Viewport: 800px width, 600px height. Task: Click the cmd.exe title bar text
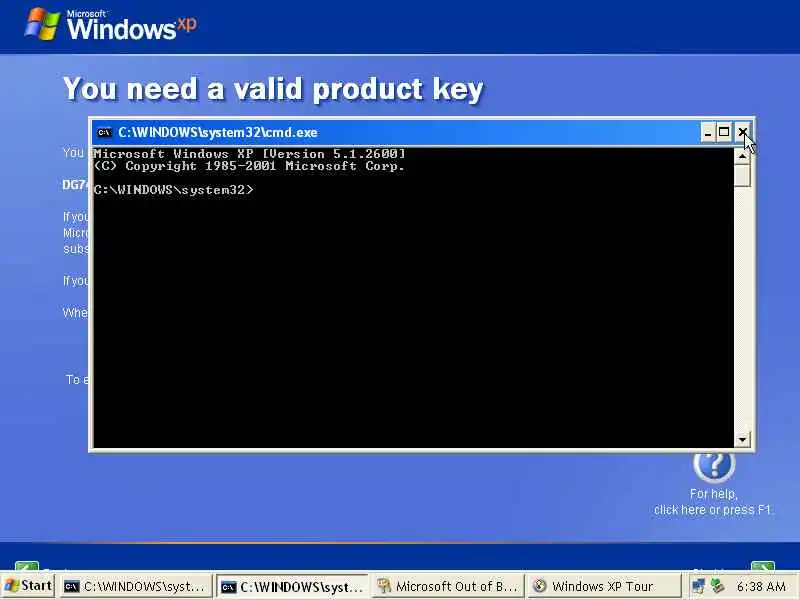pos(218,133)
